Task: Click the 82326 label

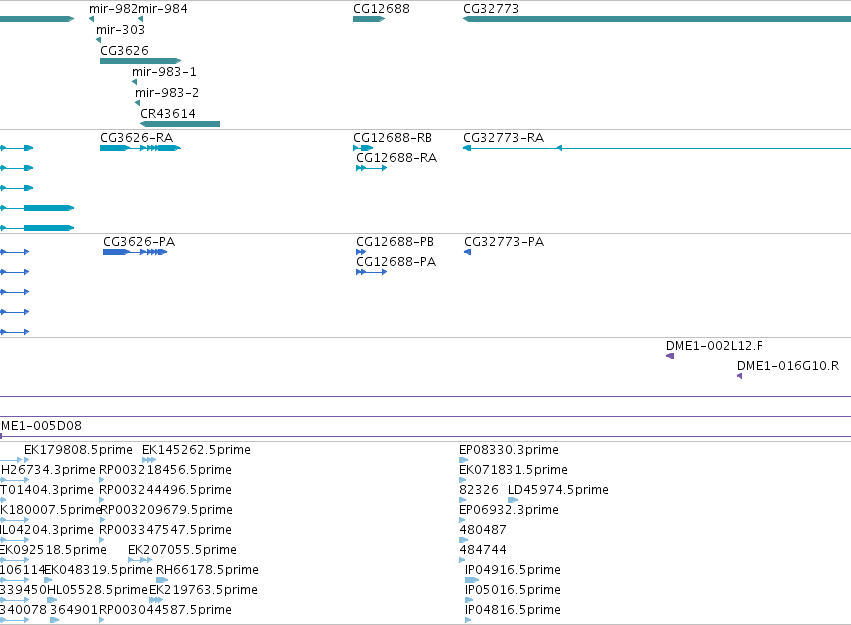Action: tap(479, 490)
